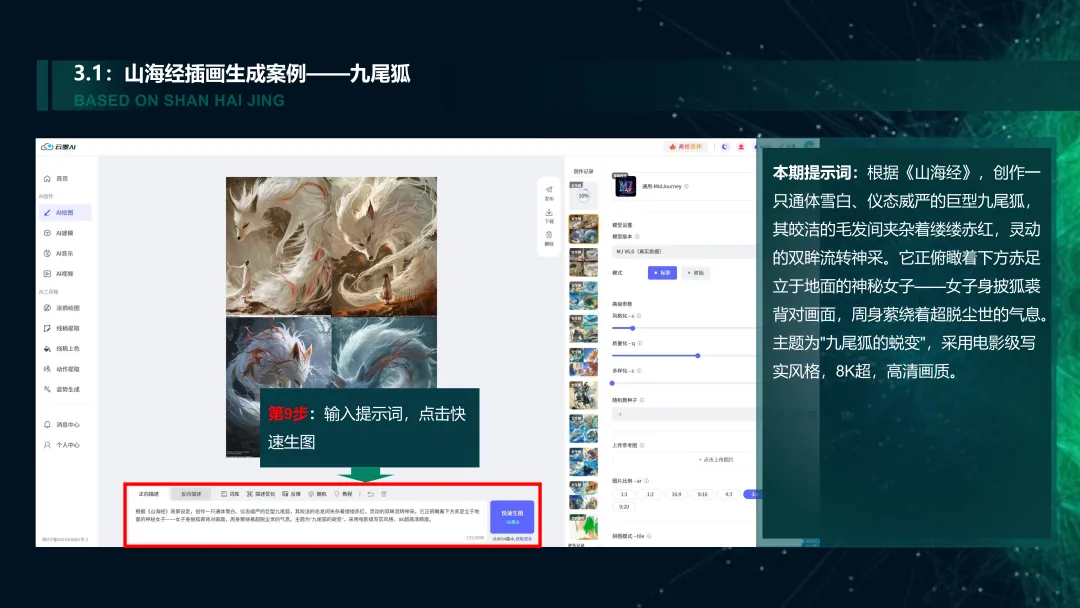Click the 随机数种子 input field
This screenshot has width=1080, height=608.
coord(684,415)
